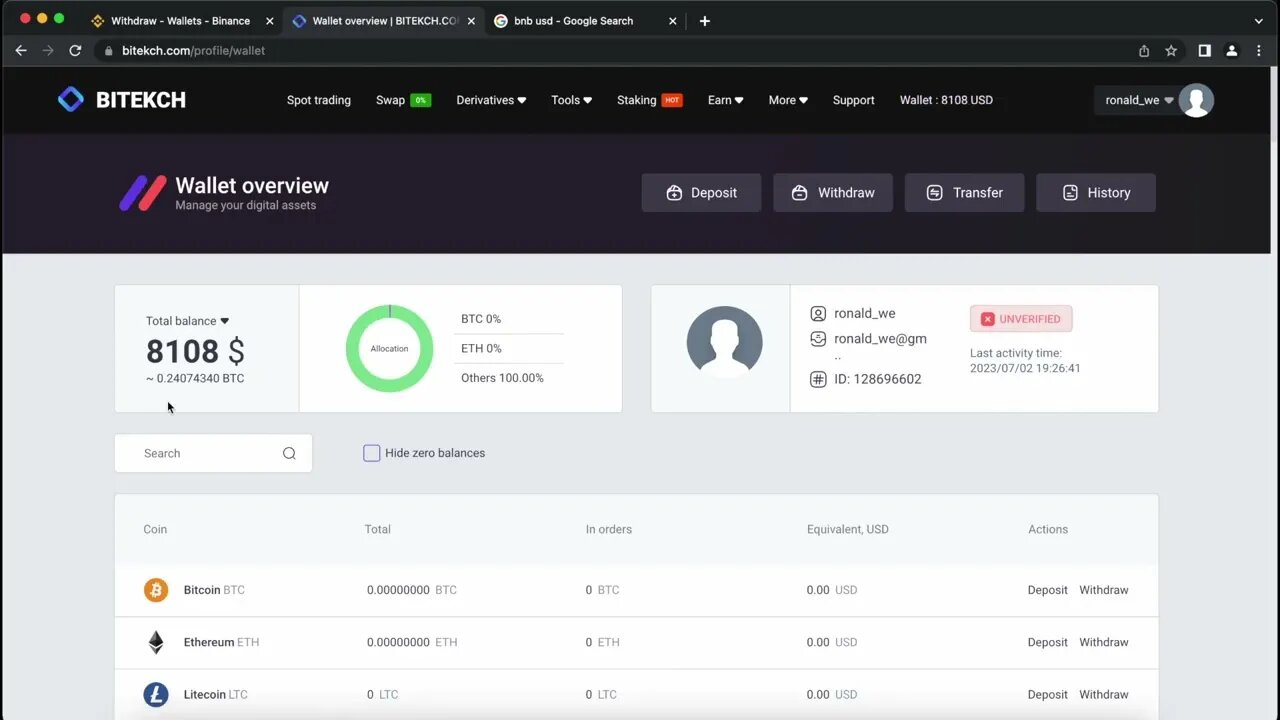The width and height of the screenshot is (1280, 720).
Task: Click the ID: 128696602 text
Action: click(x=878, y=379)
